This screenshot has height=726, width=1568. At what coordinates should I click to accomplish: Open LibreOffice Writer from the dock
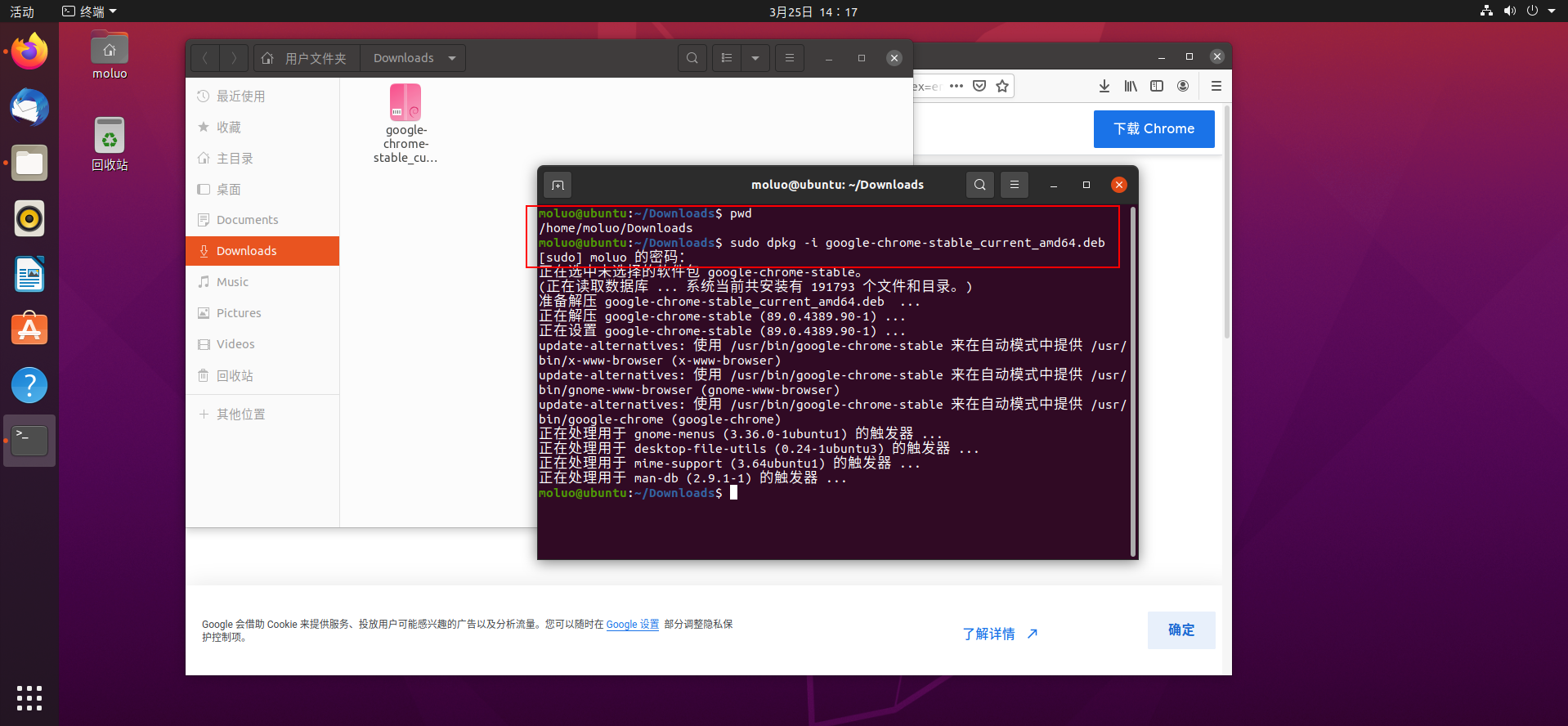click(29, 274)
